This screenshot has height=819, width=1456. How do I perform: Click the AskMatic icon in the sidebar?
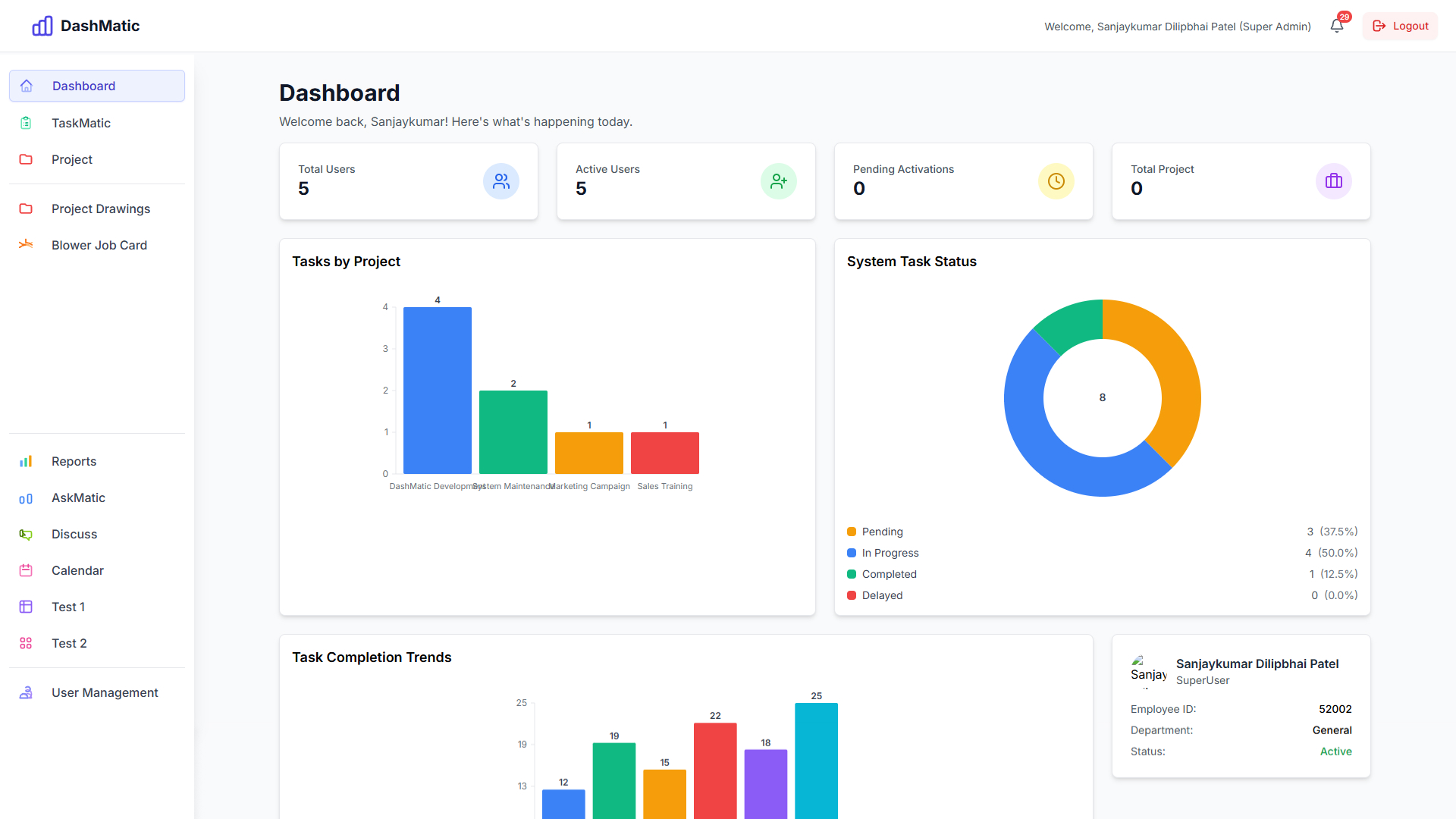tap(27, 497)
